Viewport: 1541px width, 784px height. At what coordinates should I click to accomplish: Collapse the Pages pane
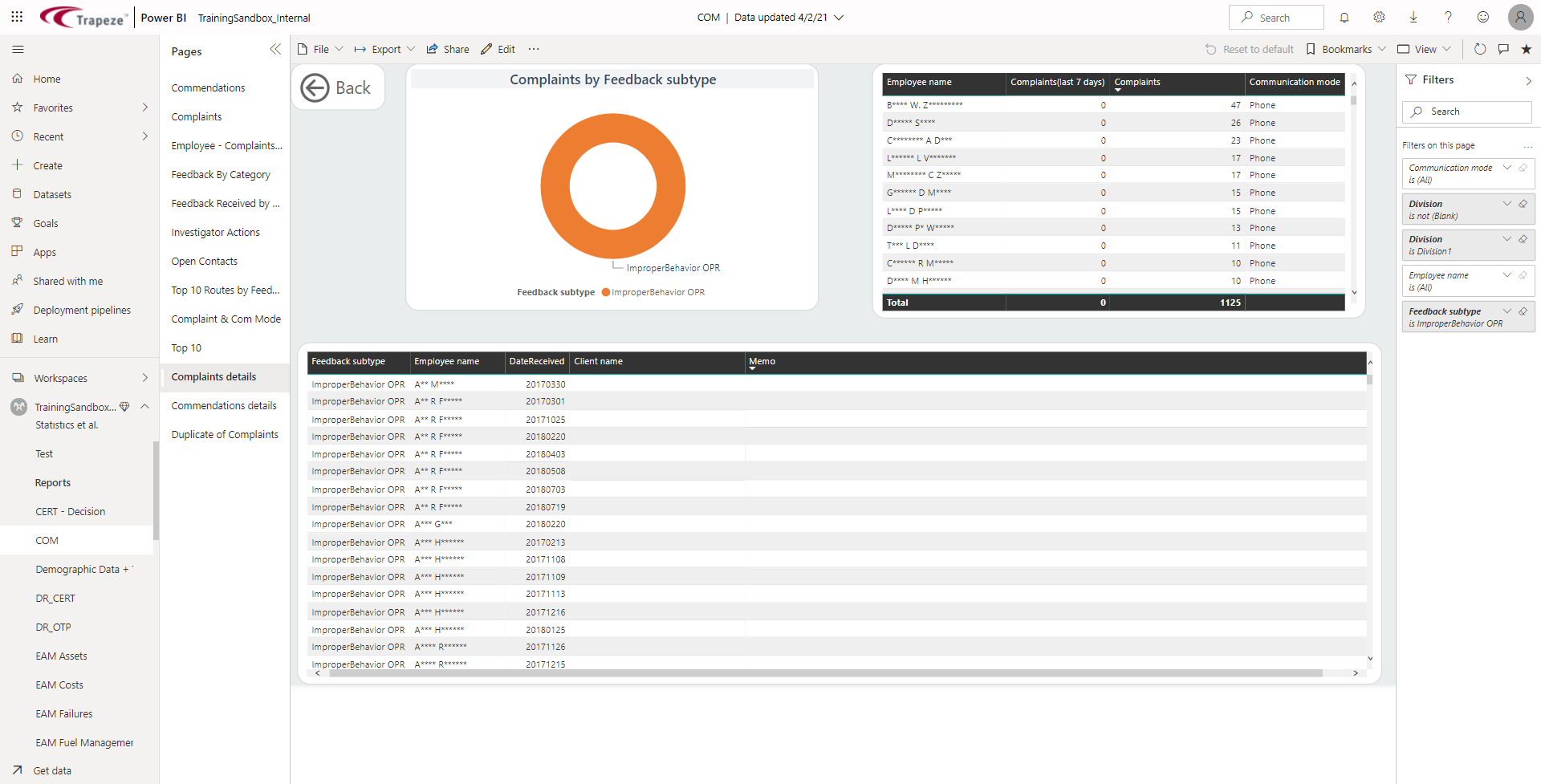275,49
